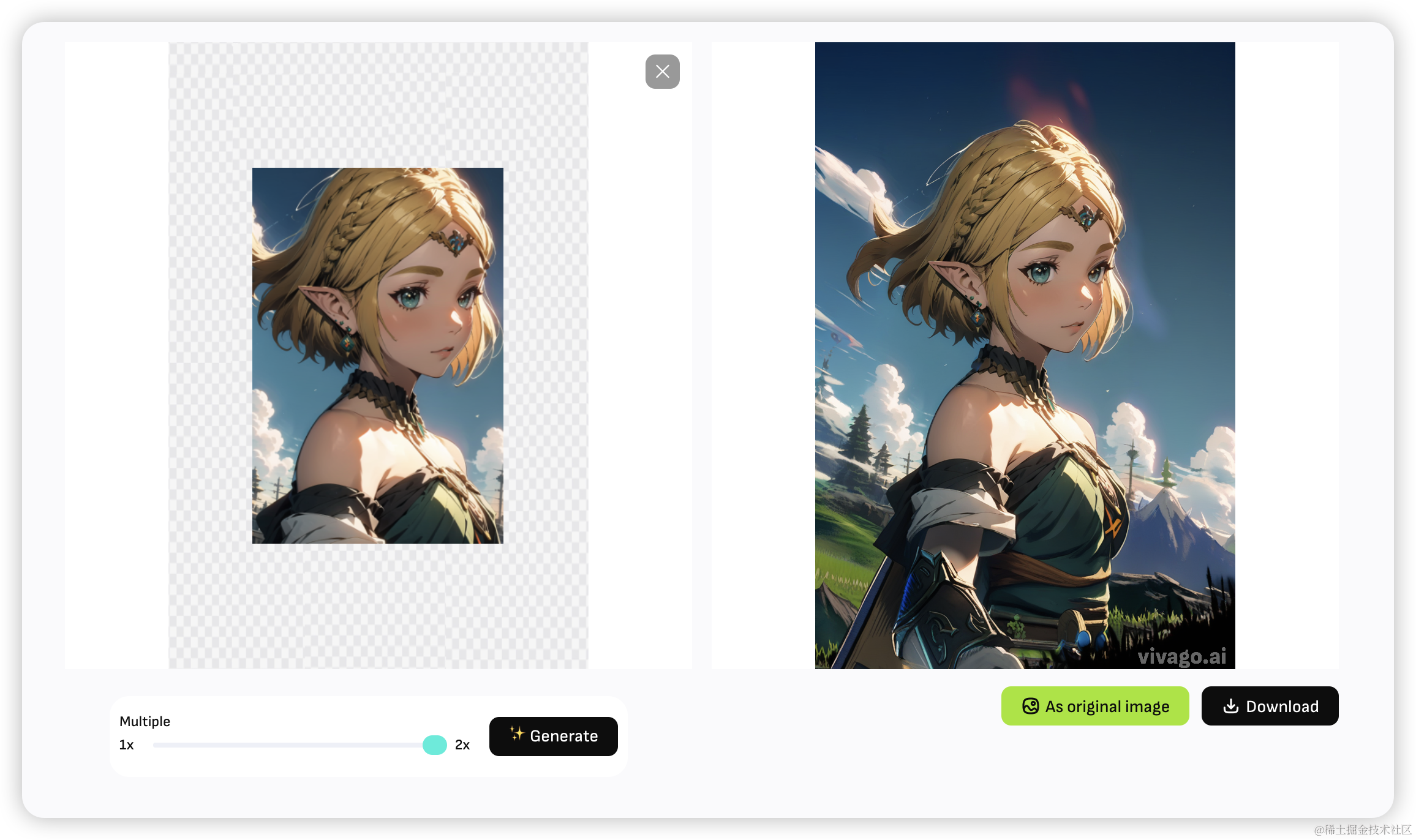Click the 1x end label of the slider
Viewport: 1416px width, 840px height.
[x=127, y=745]
